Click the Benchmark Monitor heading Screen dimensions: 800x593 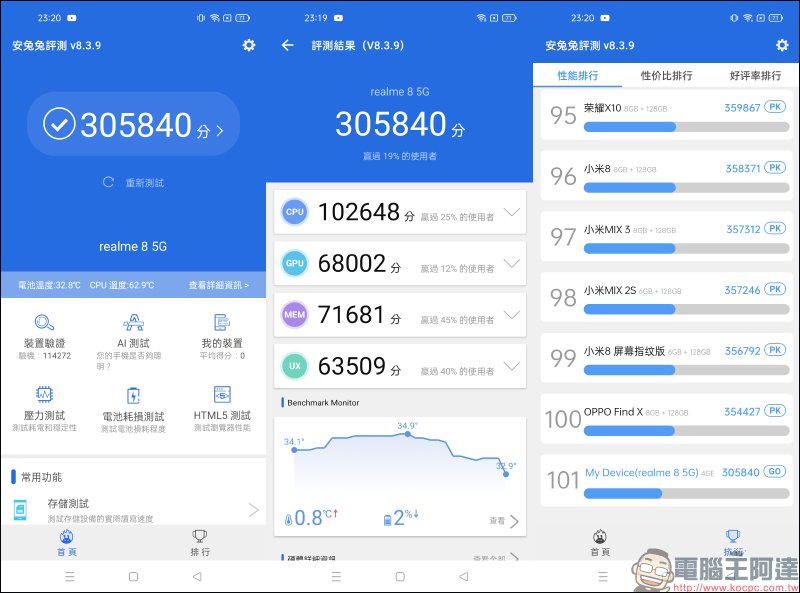323,403
